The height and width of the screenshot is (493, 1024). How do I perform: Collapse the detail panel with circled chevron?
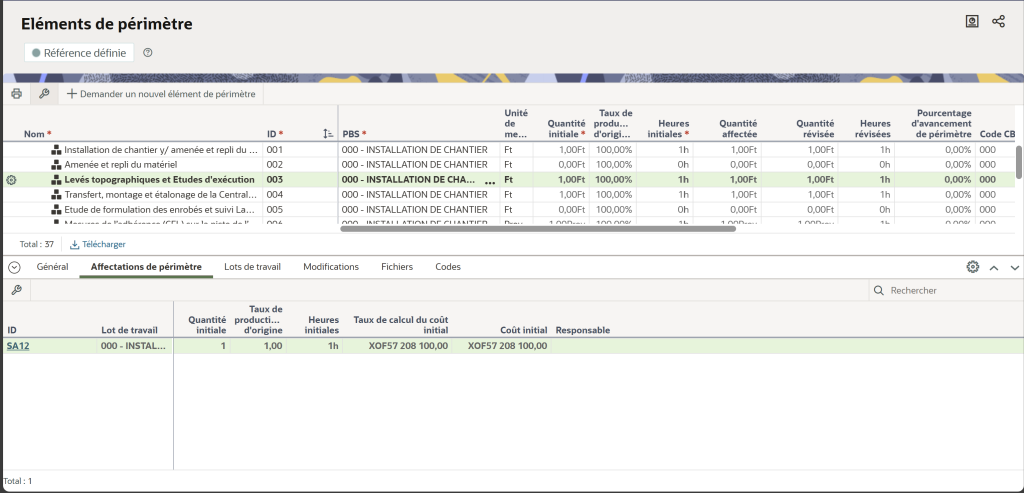[14, 267]
